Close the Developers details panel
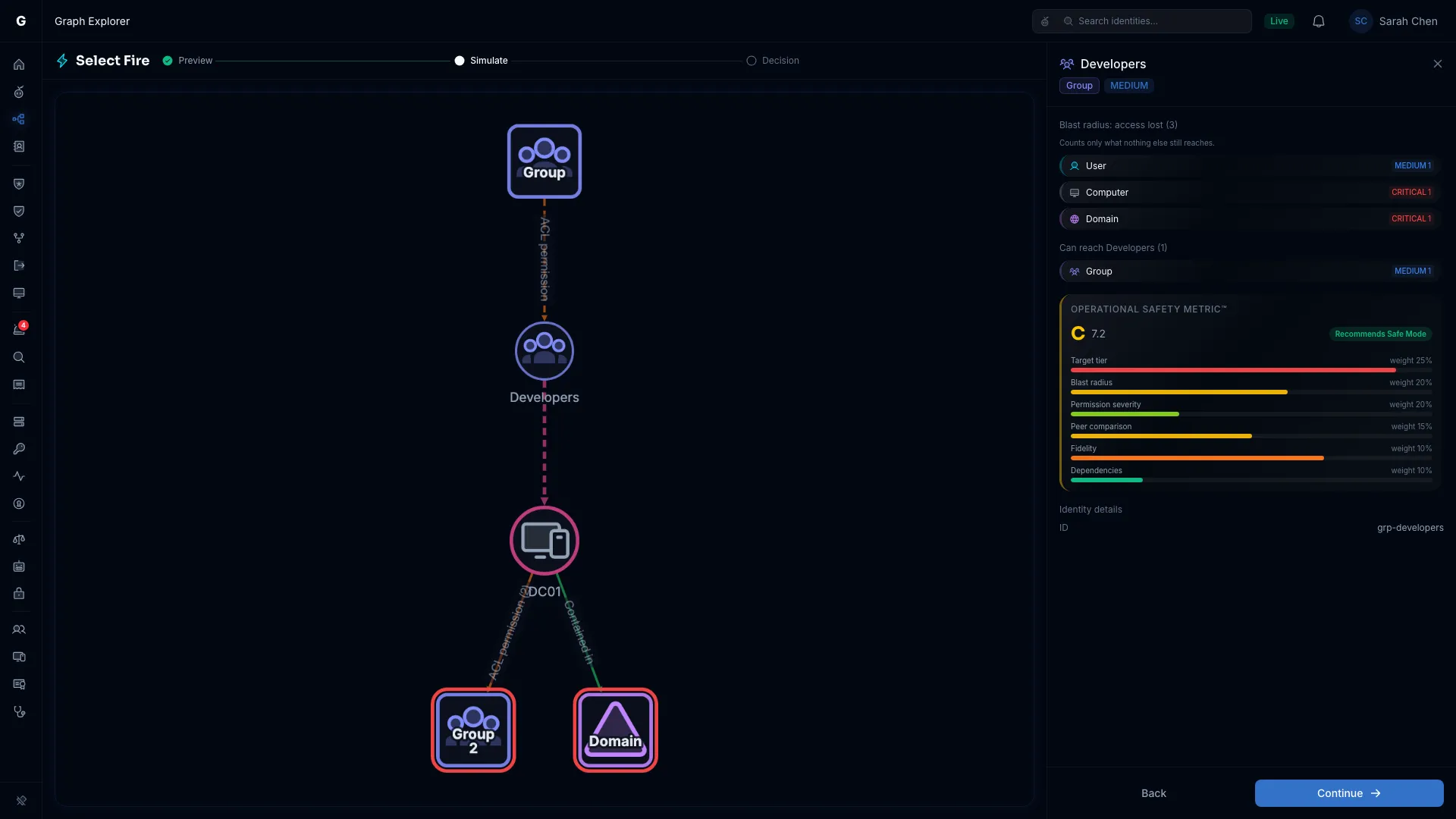1456x819 pixels. click(x=1438, y=64)
